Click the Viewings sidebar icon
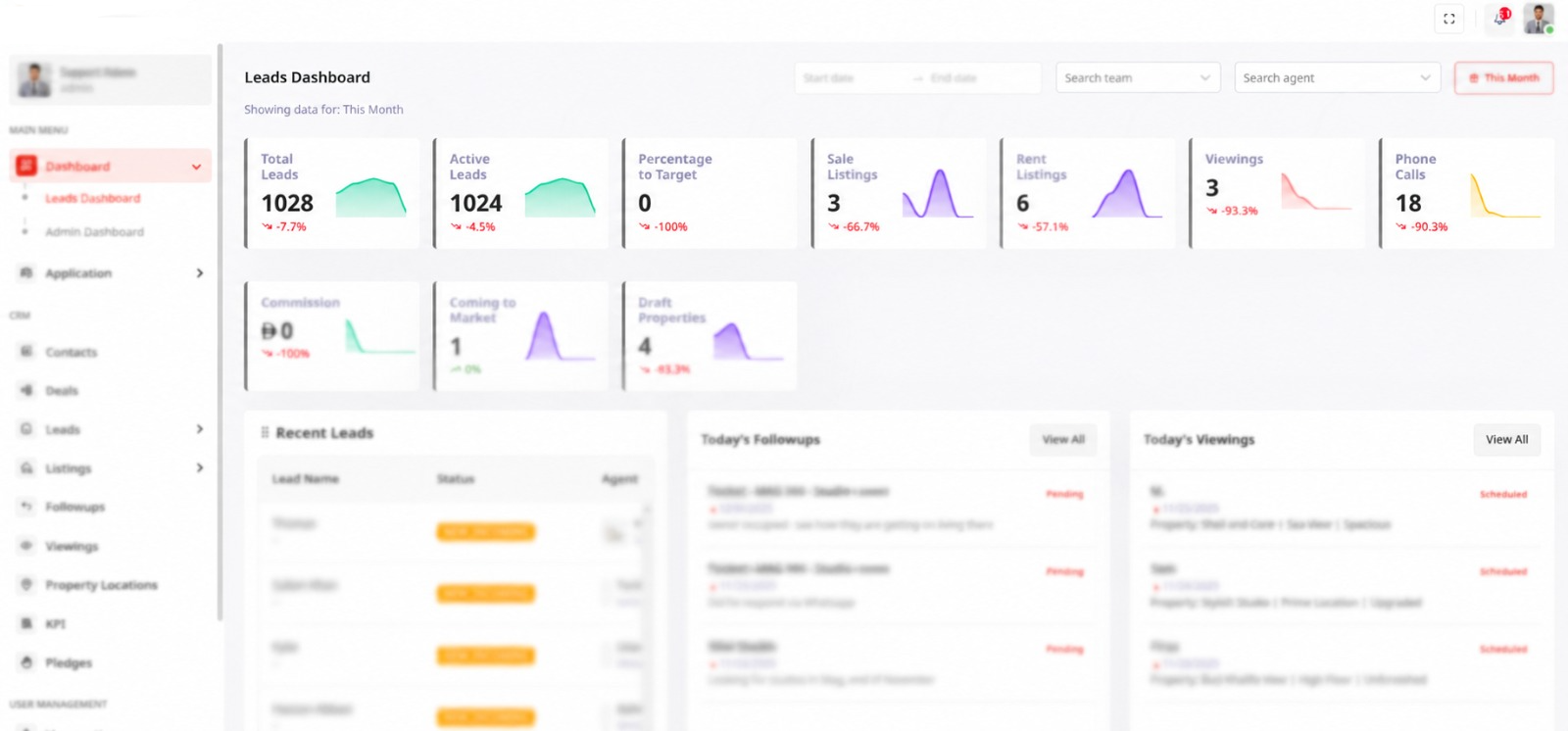This screenshot has width=1568, height=731. (x=26, y=546)
